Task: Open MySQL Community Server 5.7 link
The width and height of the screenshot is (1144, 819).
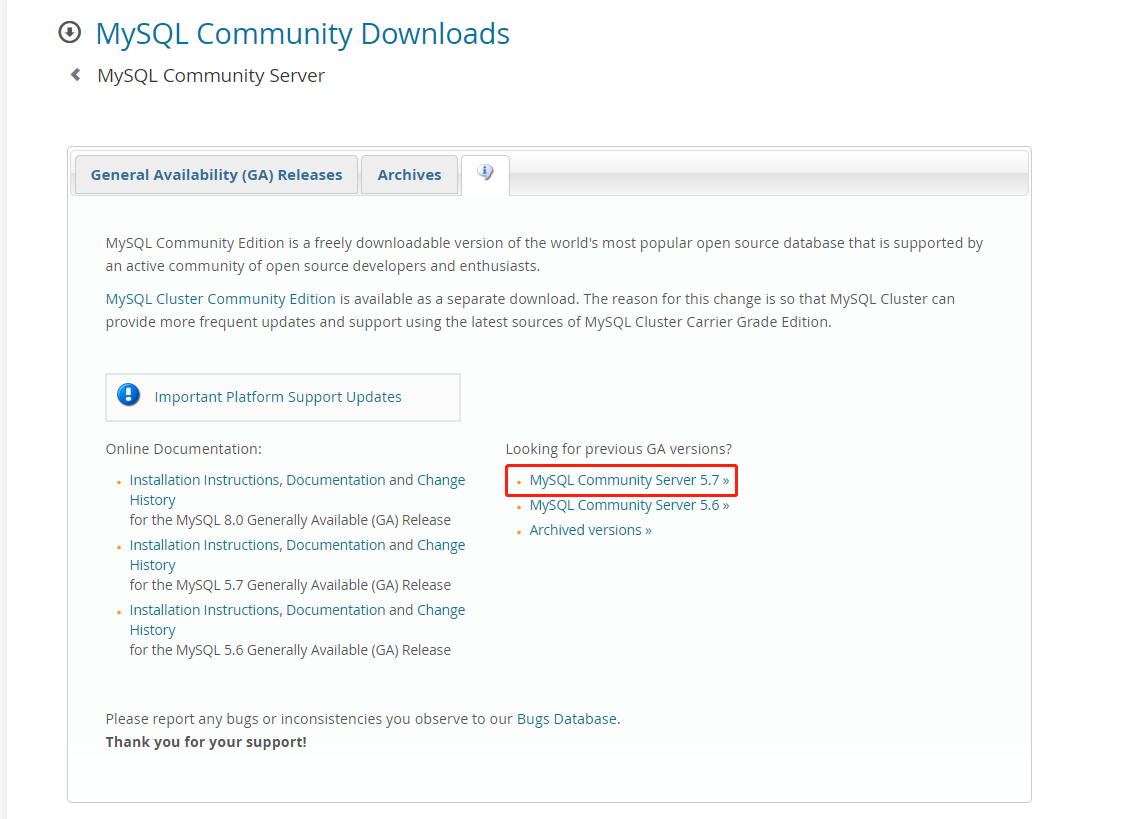Action: pyautogui.click(x=629, y=480)
